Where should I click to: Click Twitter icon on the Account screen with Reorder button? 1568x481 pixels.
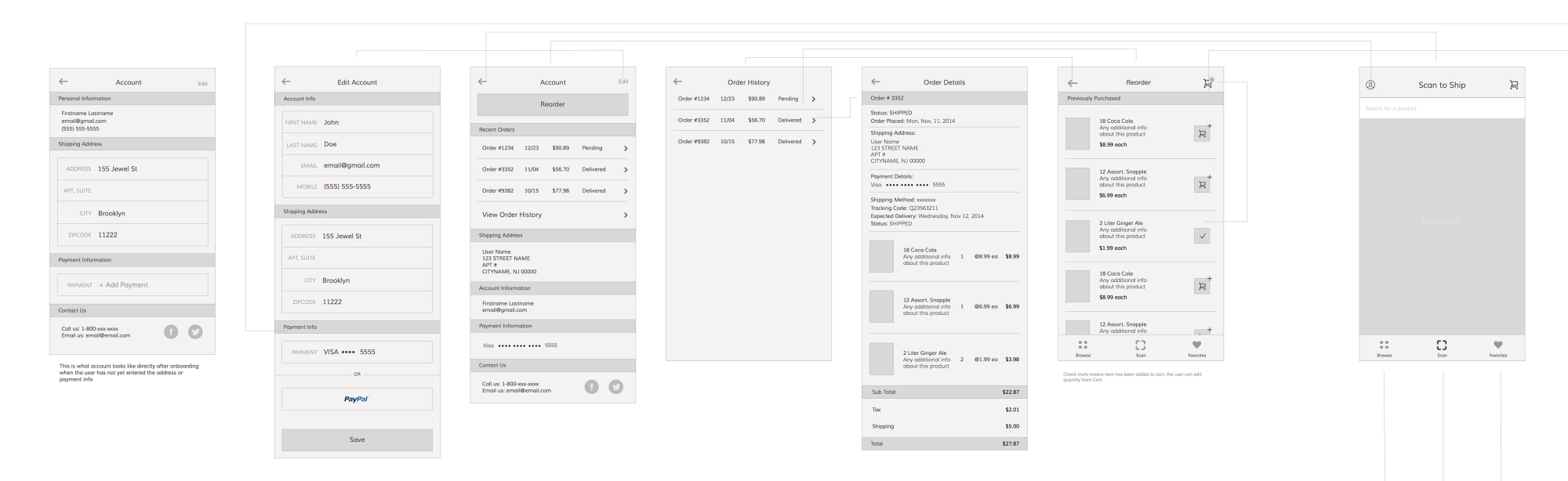tap(616, 386)
